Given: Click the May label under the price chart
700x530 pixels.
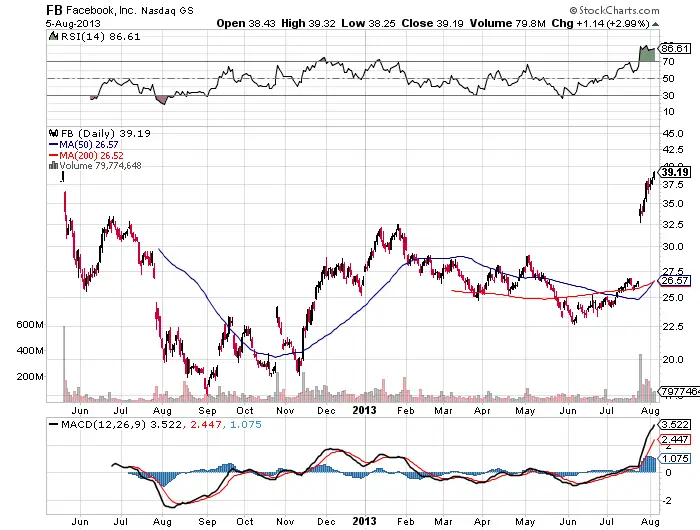Looking at the screenshot, I should pos(525,410).
